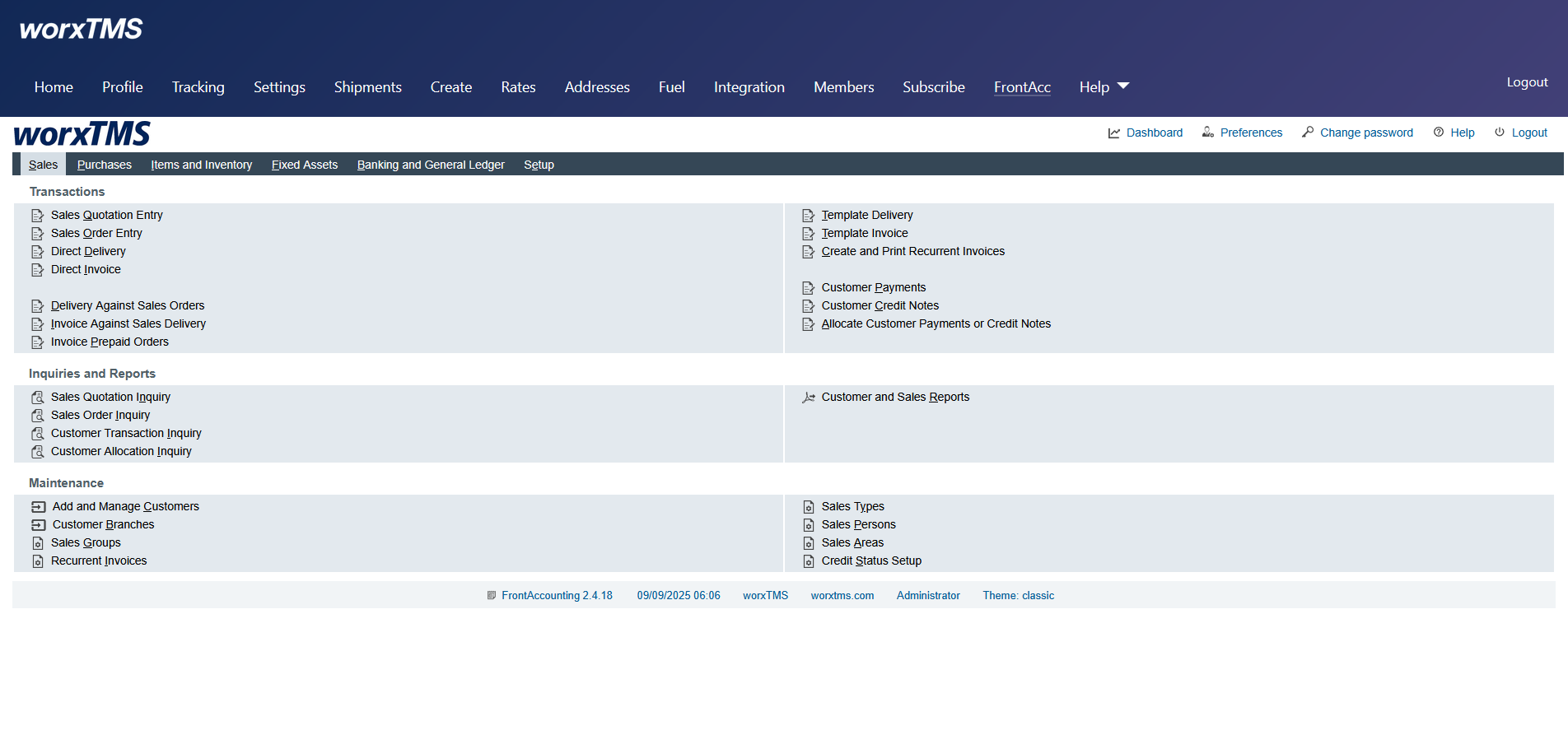Screen dimensions: 1568x735
Task: Open Customer Payments link
Action: point(873,288)
